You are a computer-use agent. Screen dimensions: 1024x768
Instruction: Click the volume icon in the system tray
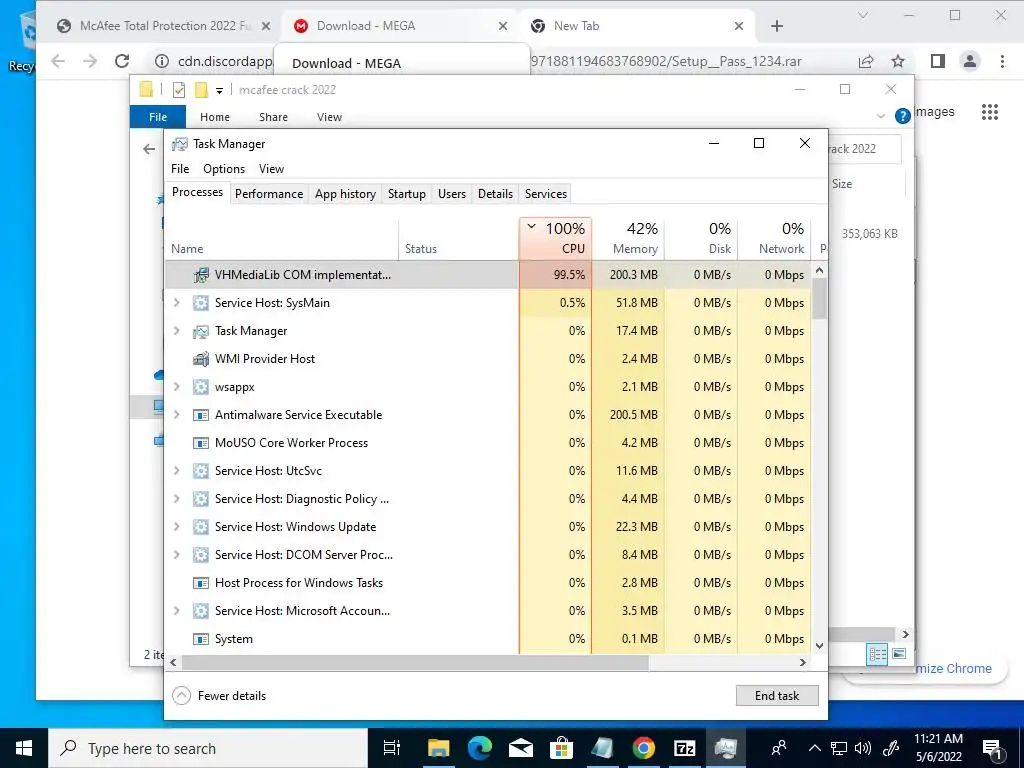863,748
